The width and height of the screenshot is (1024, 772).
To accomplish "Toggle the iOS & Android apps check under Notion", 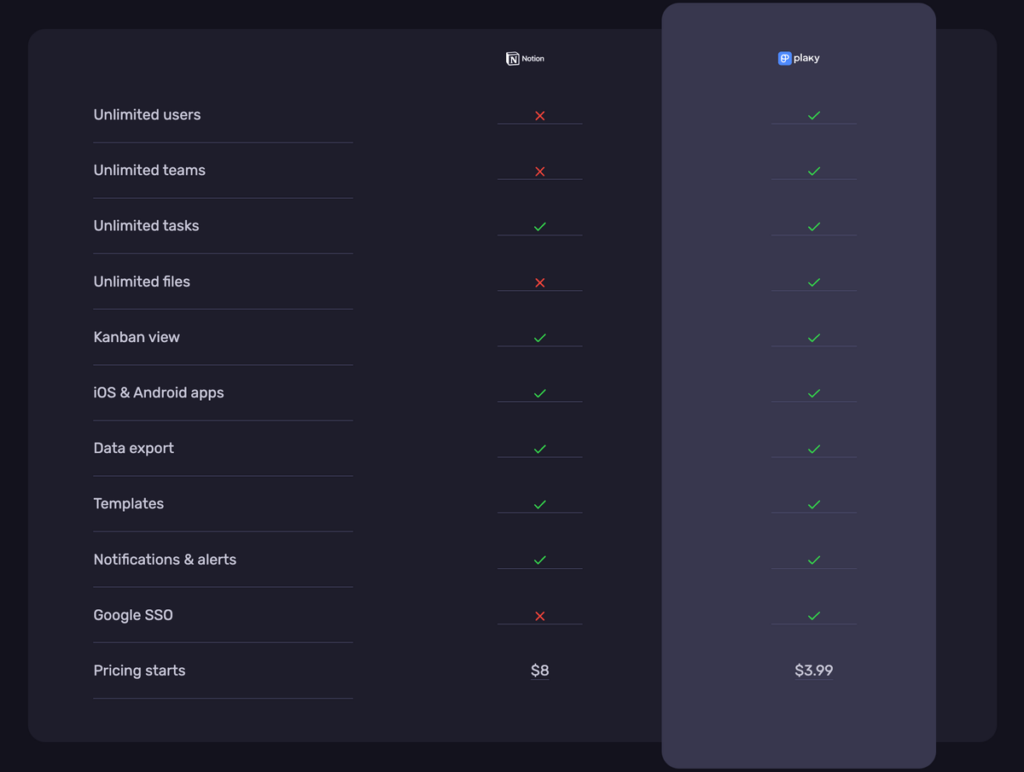I will tap(540, 392).
